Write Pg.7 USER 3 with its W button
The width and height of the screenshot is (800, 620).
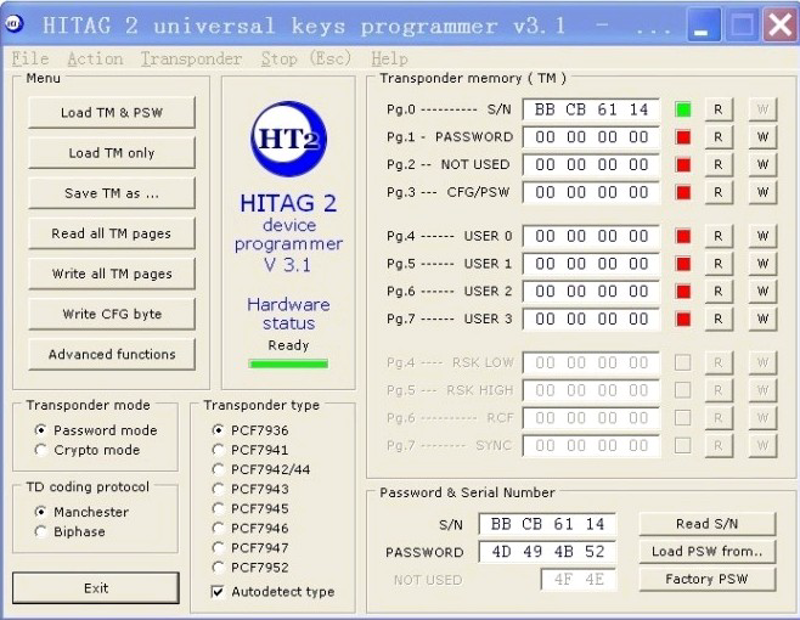pyautogui.click(x=762, y=318)
